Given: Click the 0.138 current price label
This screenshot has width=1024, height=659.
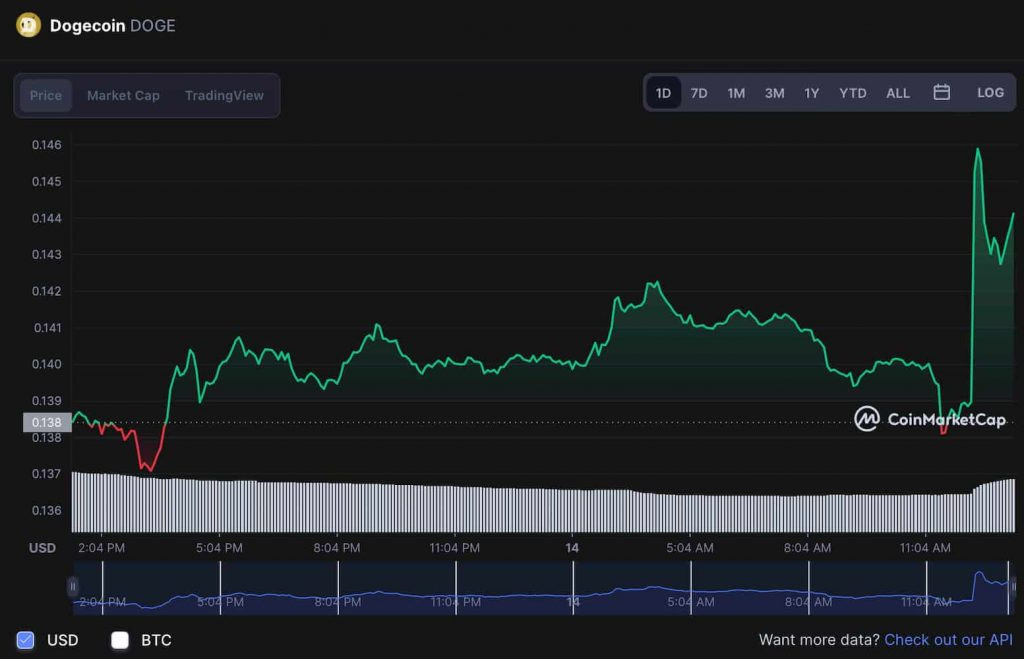Looking at the screenshot, I should [x=47, y=423].
